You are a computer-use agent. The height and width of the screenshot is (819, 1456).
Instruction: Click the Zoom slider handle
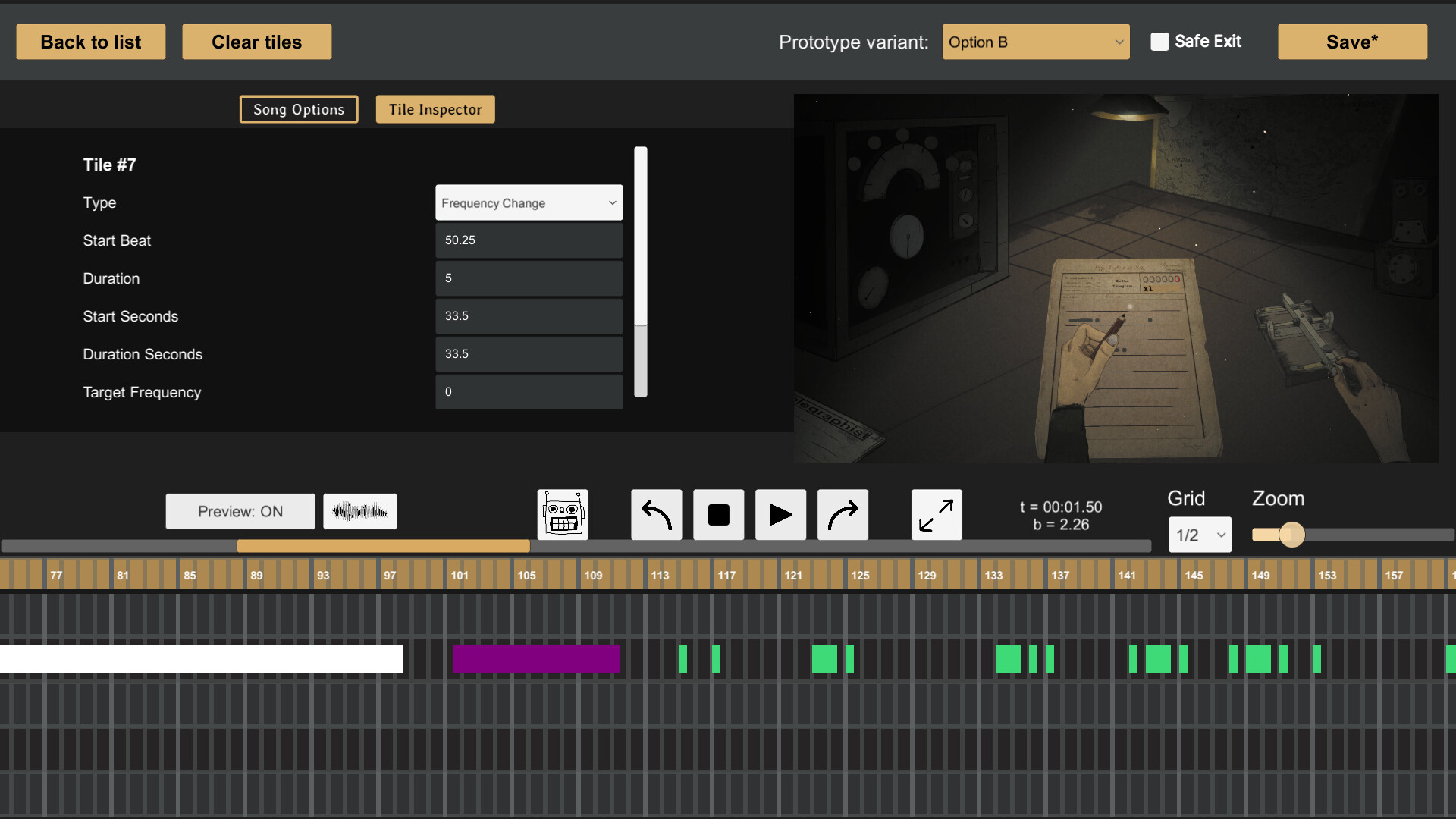tap(1291, 535)
